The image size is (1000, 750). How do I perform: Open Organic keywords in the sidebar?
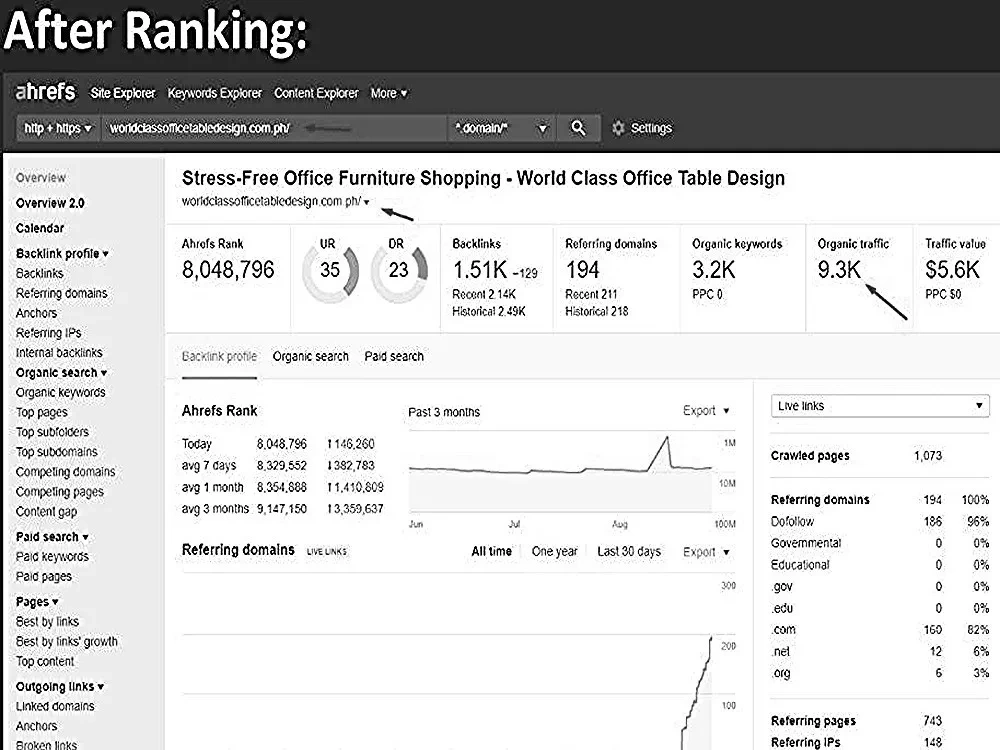coord(61,393)
